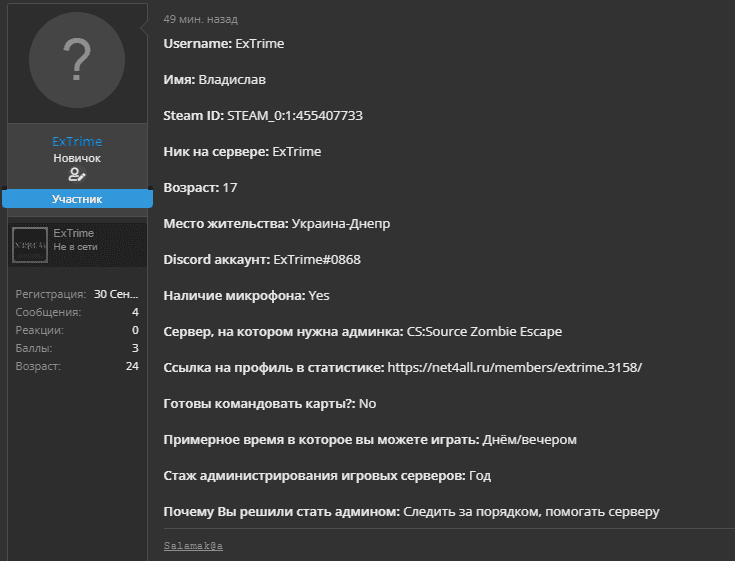735x561 pixels.
Task: Click the Реакции count value
Action: [x=135, y=330]
